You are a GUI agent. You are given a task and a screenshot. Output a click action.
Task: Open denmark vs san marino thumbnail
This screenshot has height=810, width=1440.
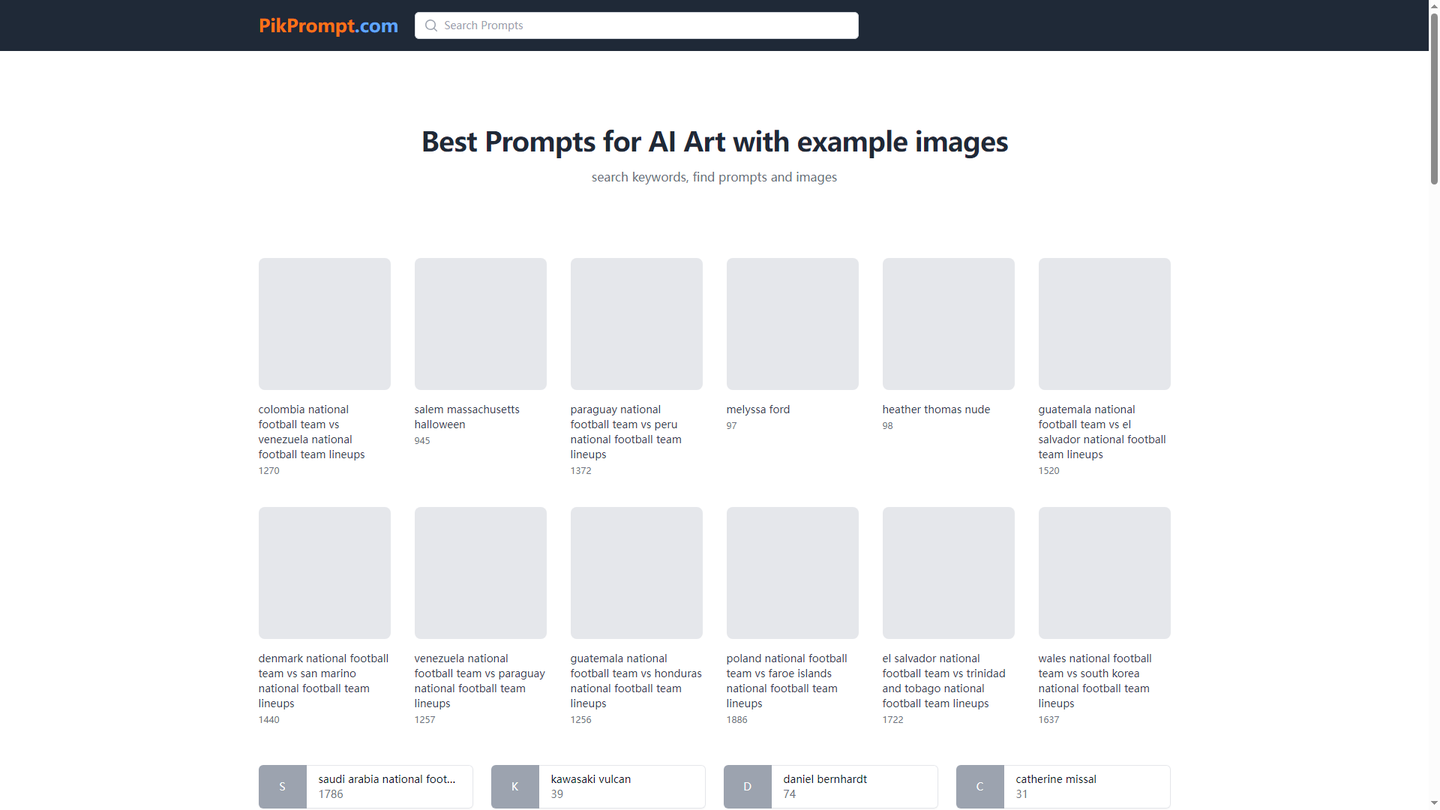coord(324,573)
